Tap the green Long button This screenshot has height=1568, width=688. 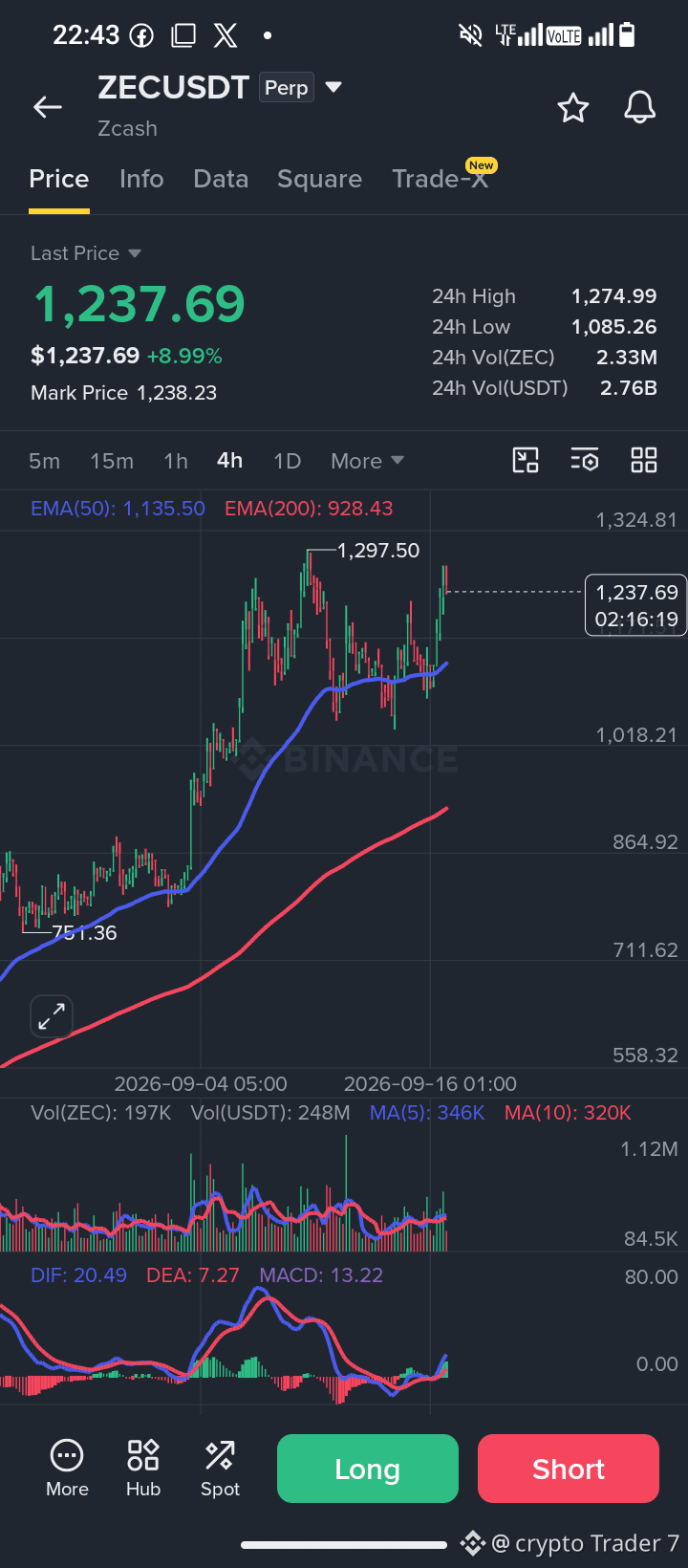(368, 1469)
